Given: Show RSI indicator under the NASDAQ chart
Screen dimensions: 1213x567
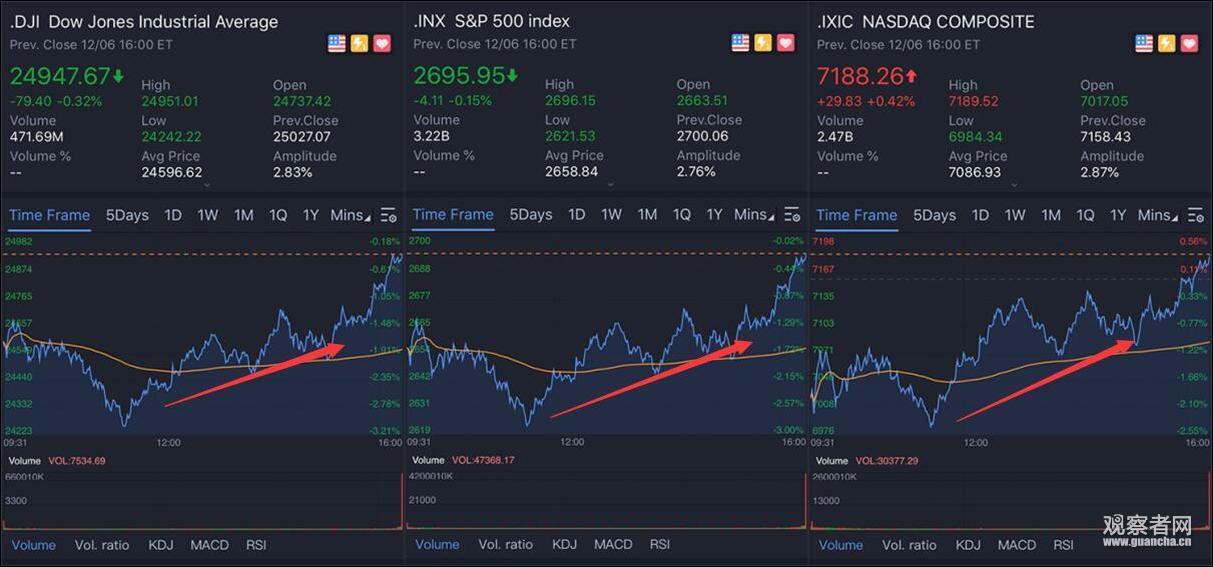Looking at the screenshot, I should [1064, 545].
